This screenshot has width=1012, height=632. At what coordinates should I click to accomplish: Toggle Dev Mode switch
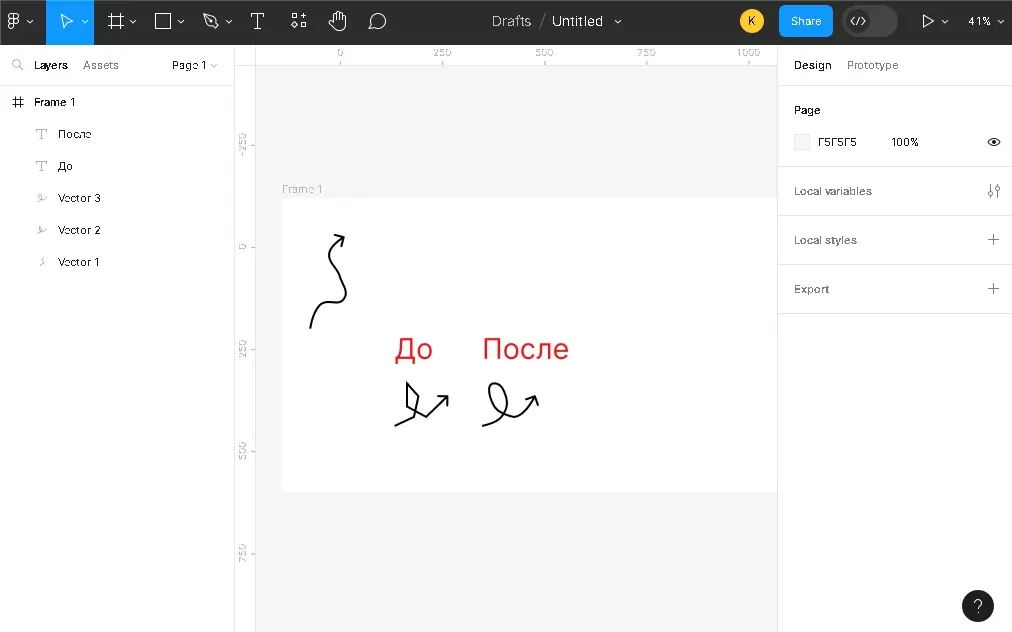click(x=869, y=21)
